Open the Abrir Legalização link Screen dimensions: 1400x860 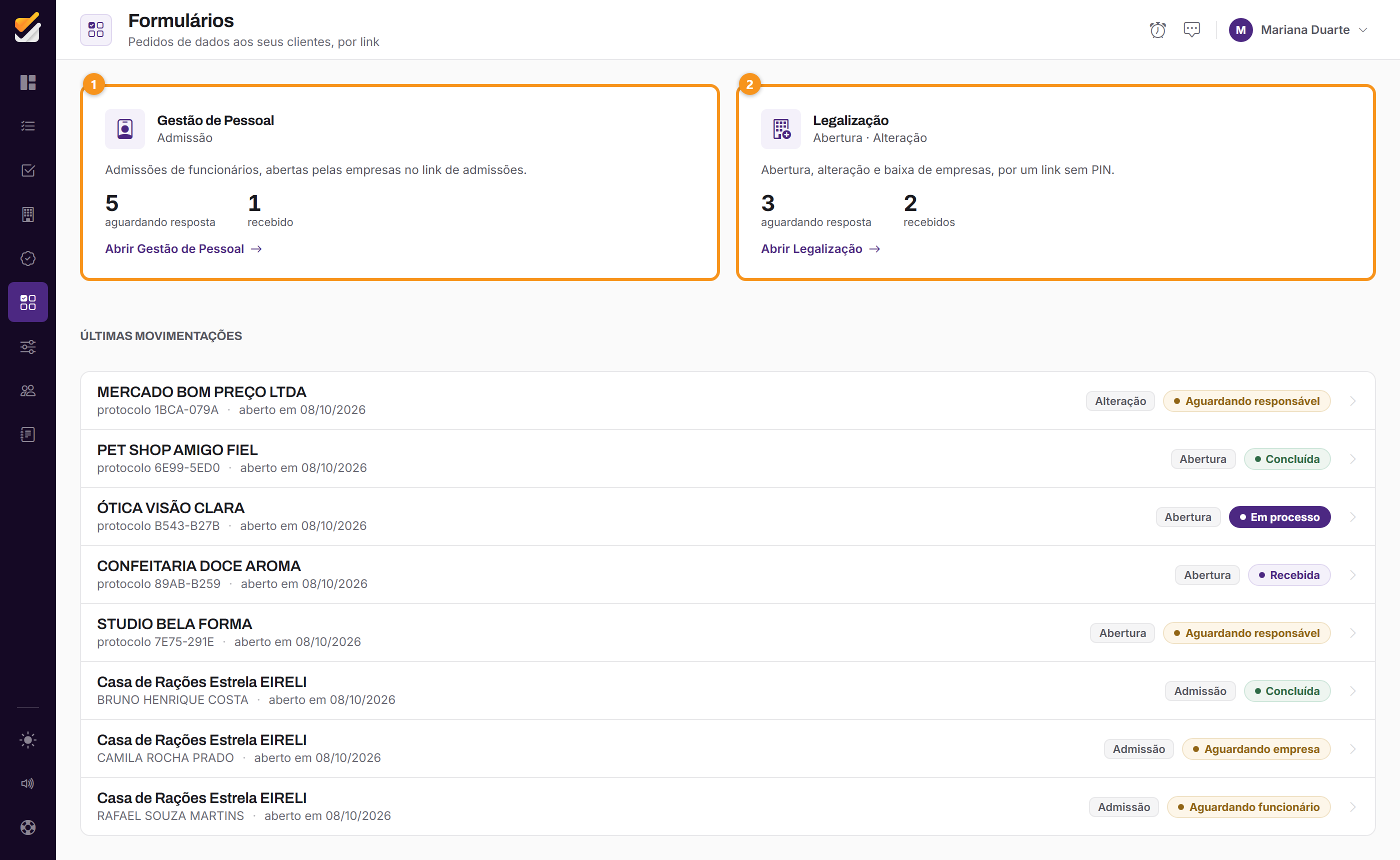(x=820, y=248)
